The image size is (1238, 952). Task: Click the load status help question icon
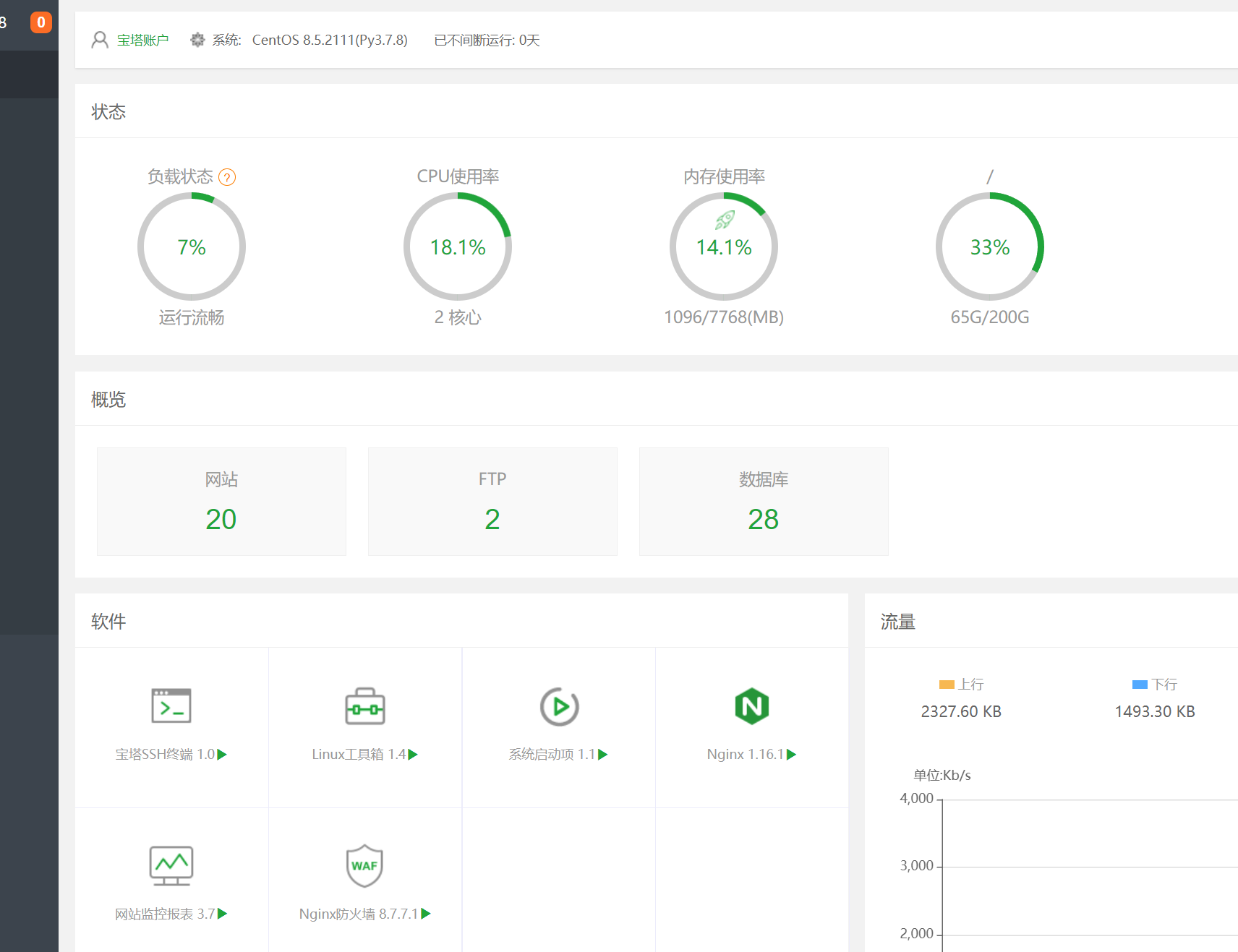coord(227,177)
